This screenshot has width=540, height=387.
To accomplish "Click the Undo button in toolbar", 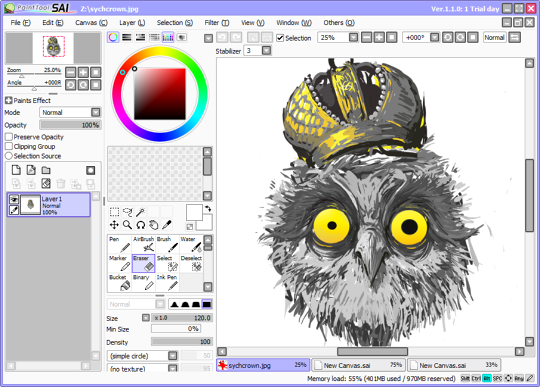I will click(x=222, y=38).
